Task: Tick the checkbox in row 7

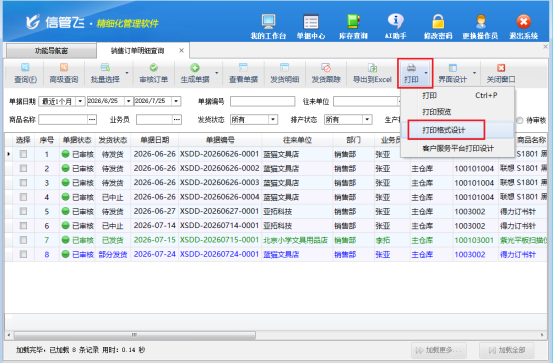Action: click(x=23, y=240)
